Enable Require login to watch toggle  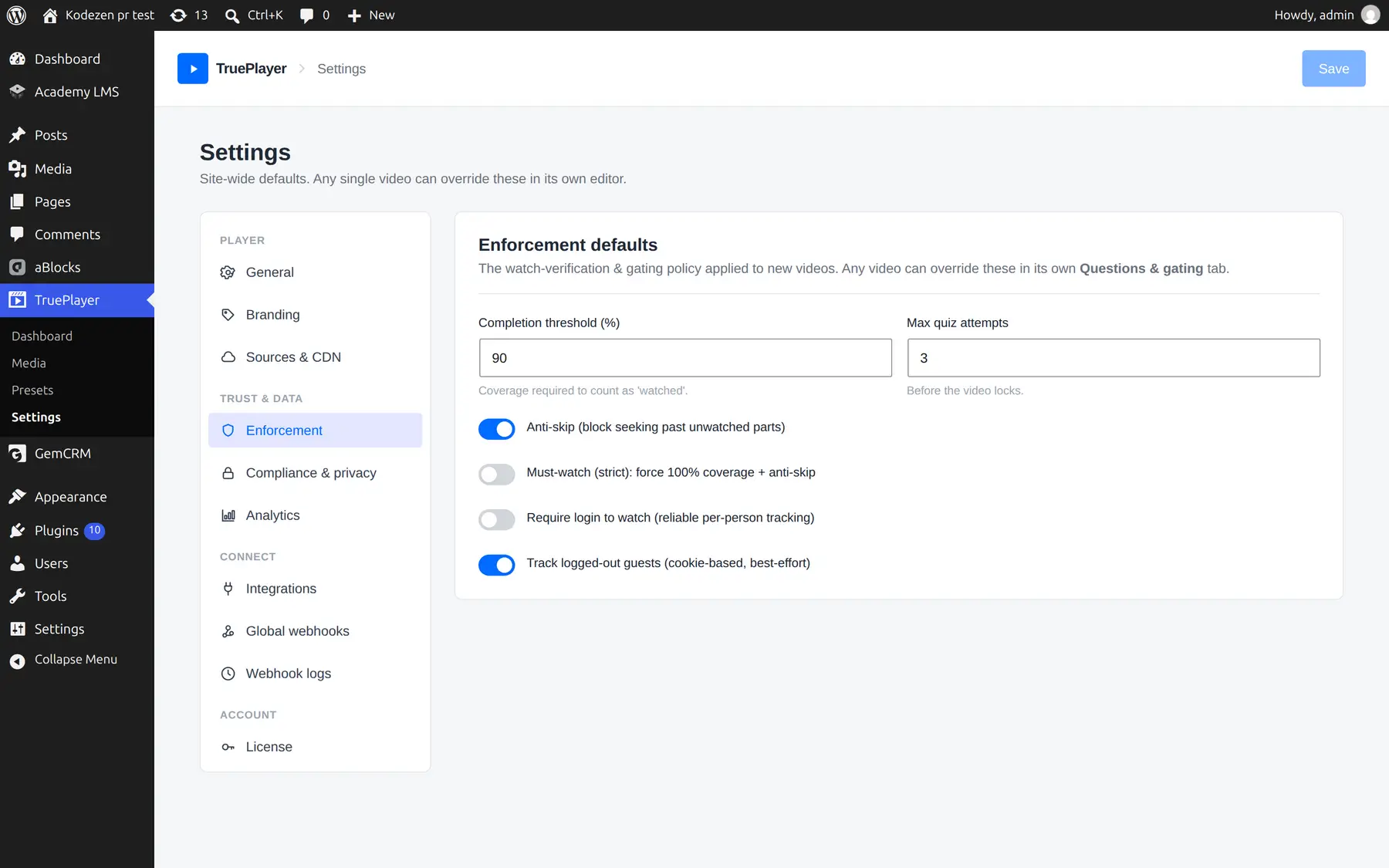click(x=496, y=519)
